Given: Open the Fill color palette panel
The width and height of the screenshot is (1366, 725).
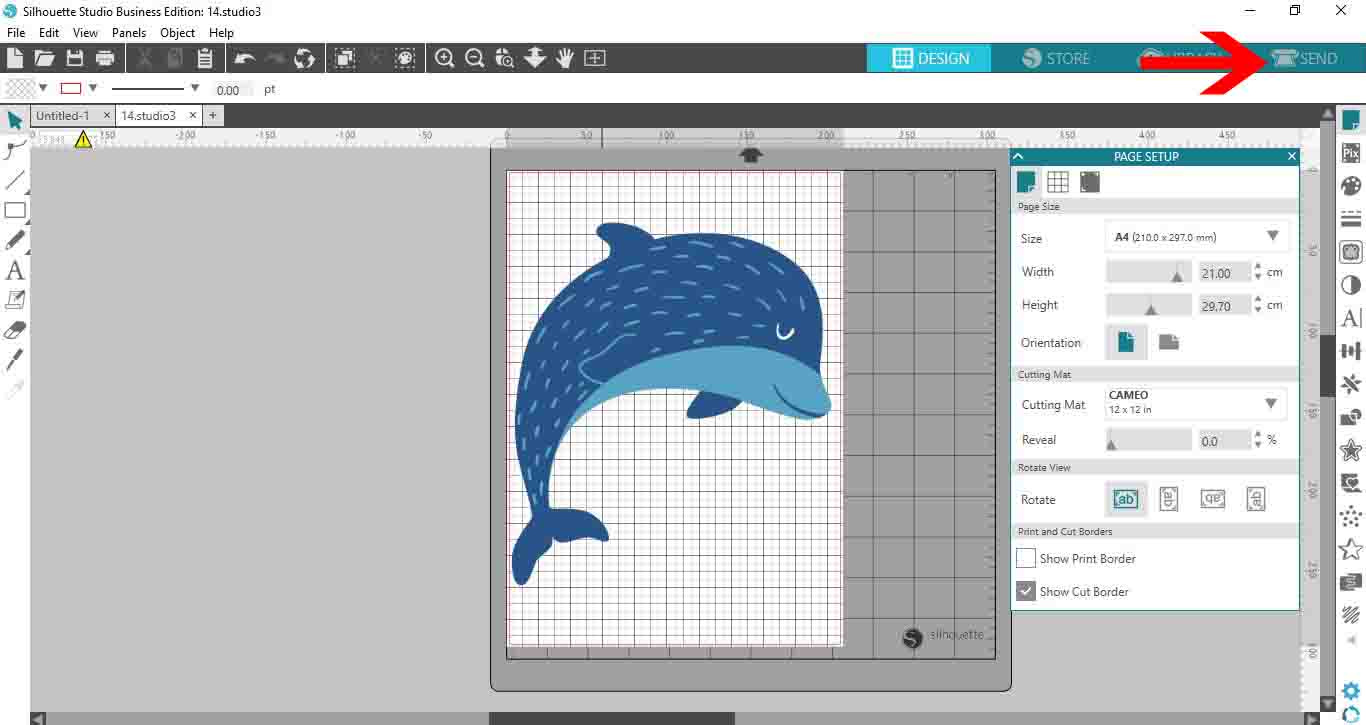Looking at the screenshot, I should (1351, 186).
